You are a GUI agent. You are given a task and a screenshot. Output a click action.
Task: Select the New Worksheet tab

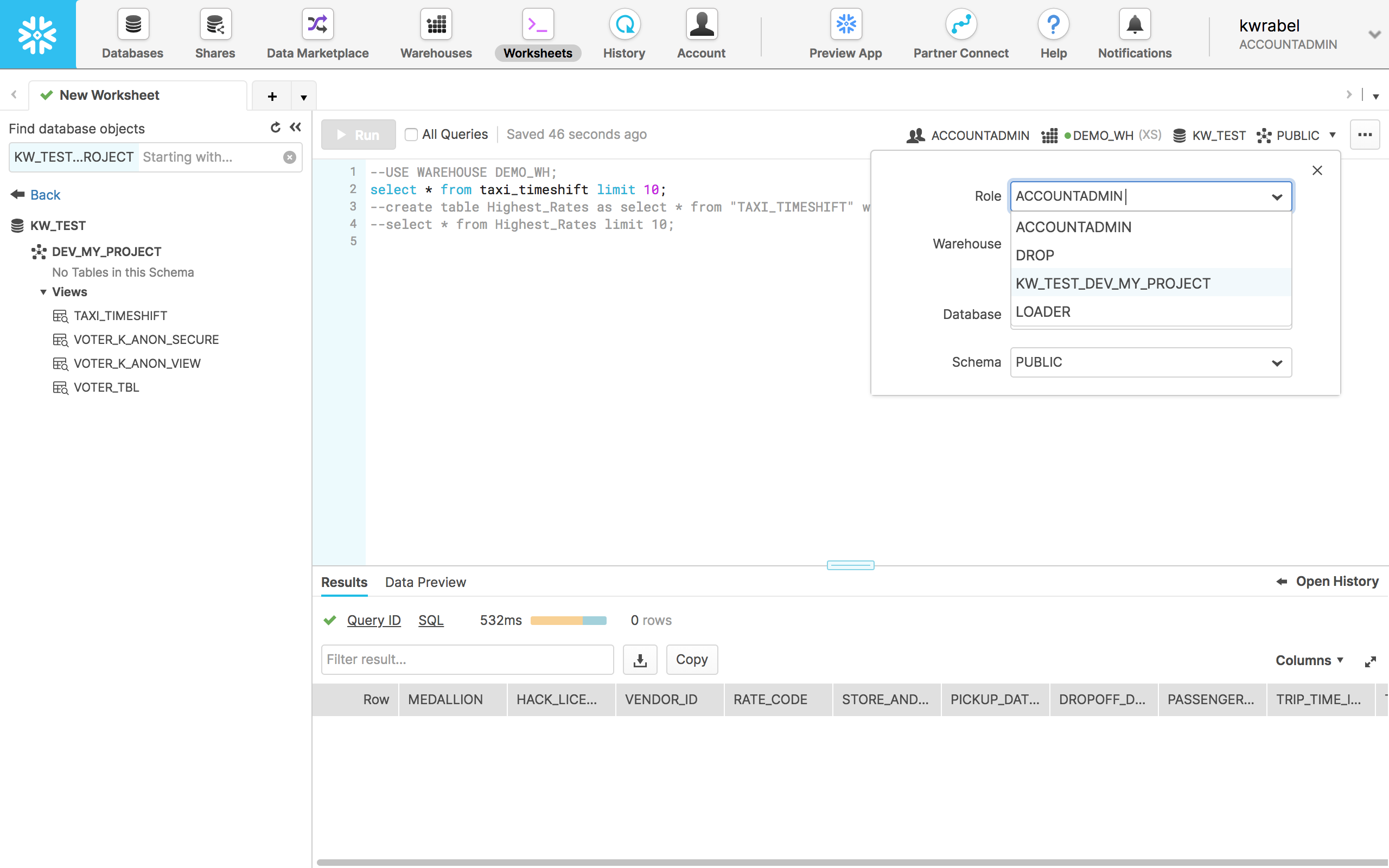click(138, 95)
